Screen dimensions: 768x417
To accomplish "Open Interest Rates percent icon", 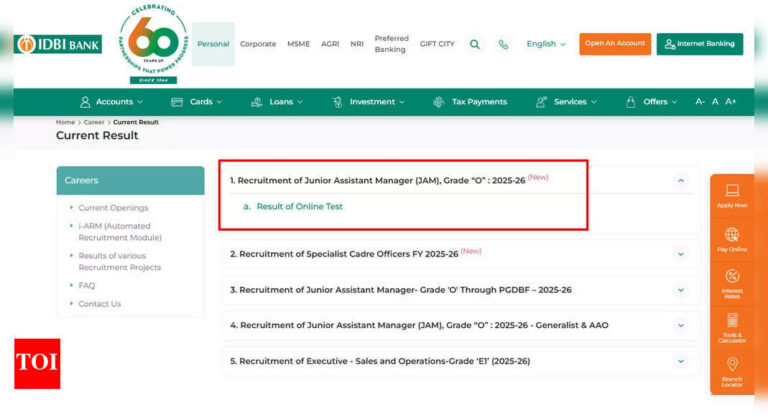I will point(732,276).
